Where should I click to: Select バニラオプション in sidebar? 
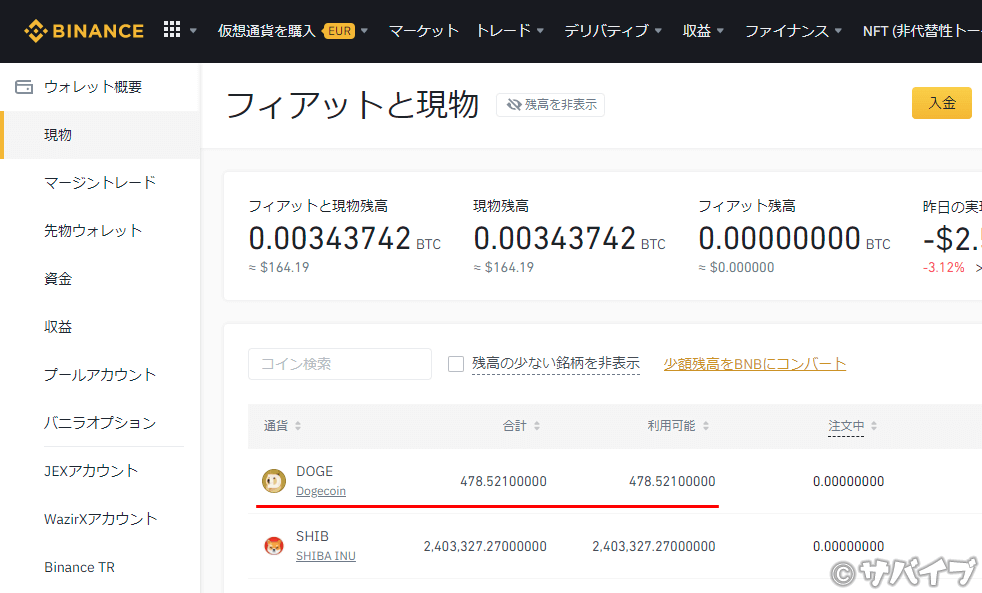(x=100, y=423)
